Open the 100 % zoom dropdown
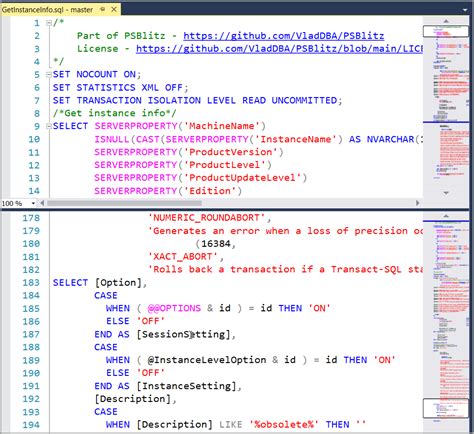This screenshot has height=434, width=474. coord(33,203)
